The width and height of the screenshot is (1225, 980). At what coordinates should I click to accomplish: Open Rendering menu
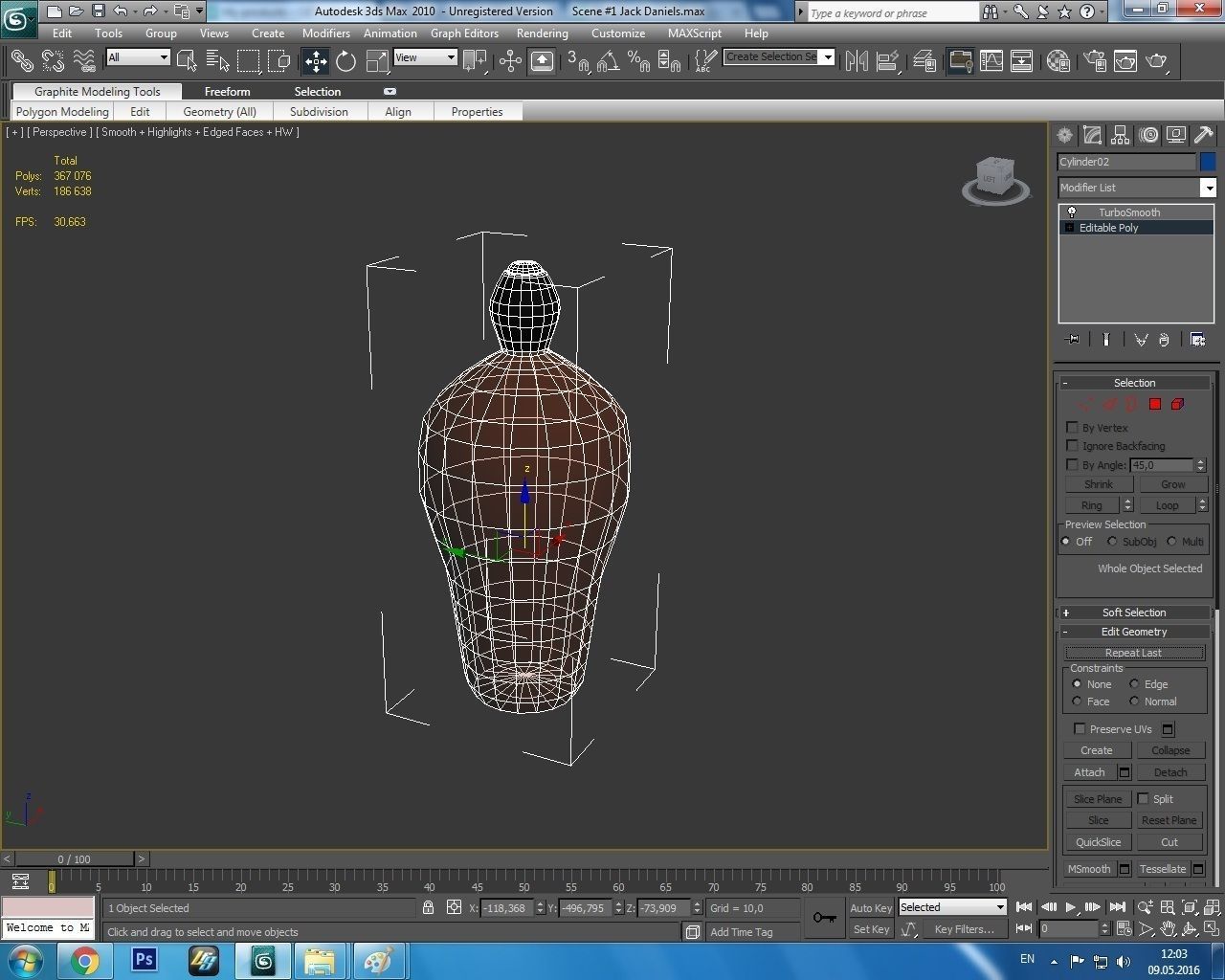542,33
